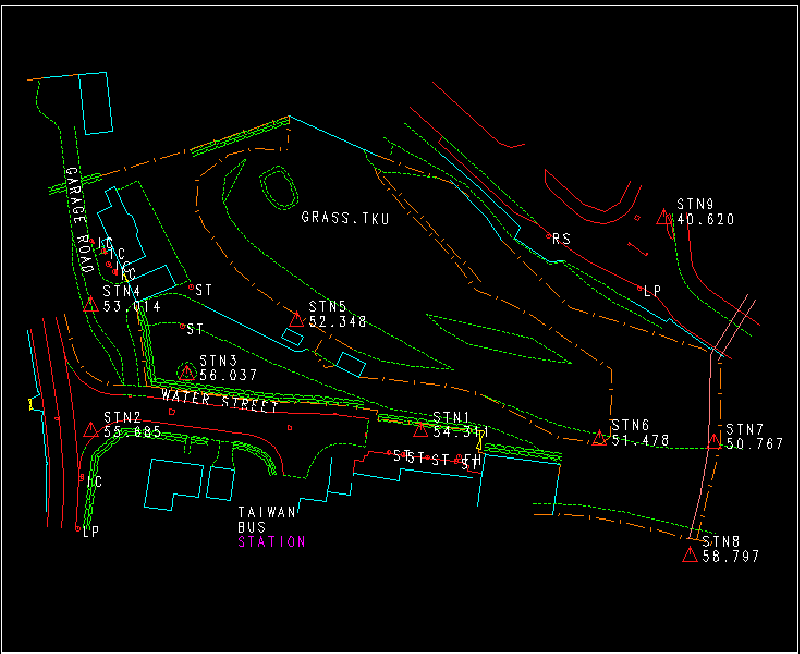Select the STN4 triangle station symbol
Viewport: 800px width, 654px height.
[91, 305]
